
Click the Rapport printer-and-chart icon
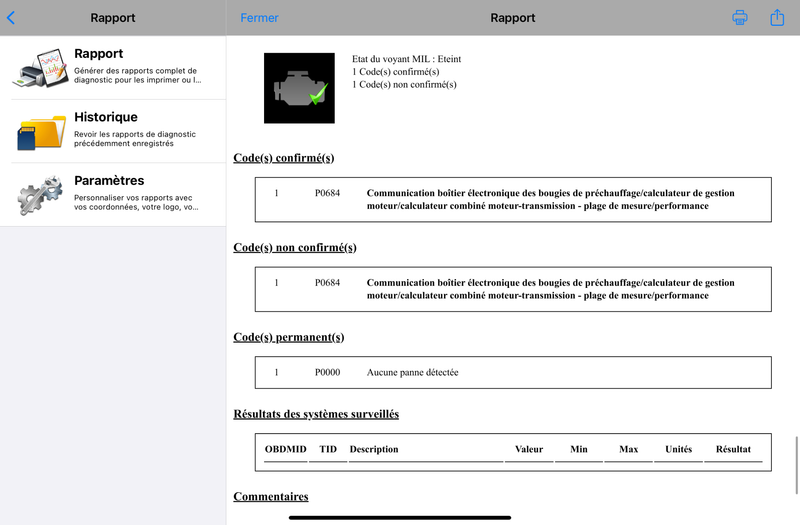[40, 67]
